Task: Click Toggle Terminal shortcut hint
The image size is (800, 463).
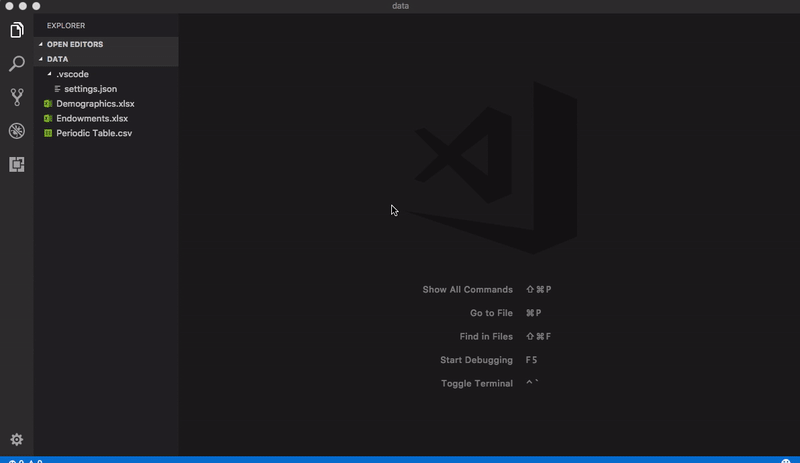Action: [490, 383]
